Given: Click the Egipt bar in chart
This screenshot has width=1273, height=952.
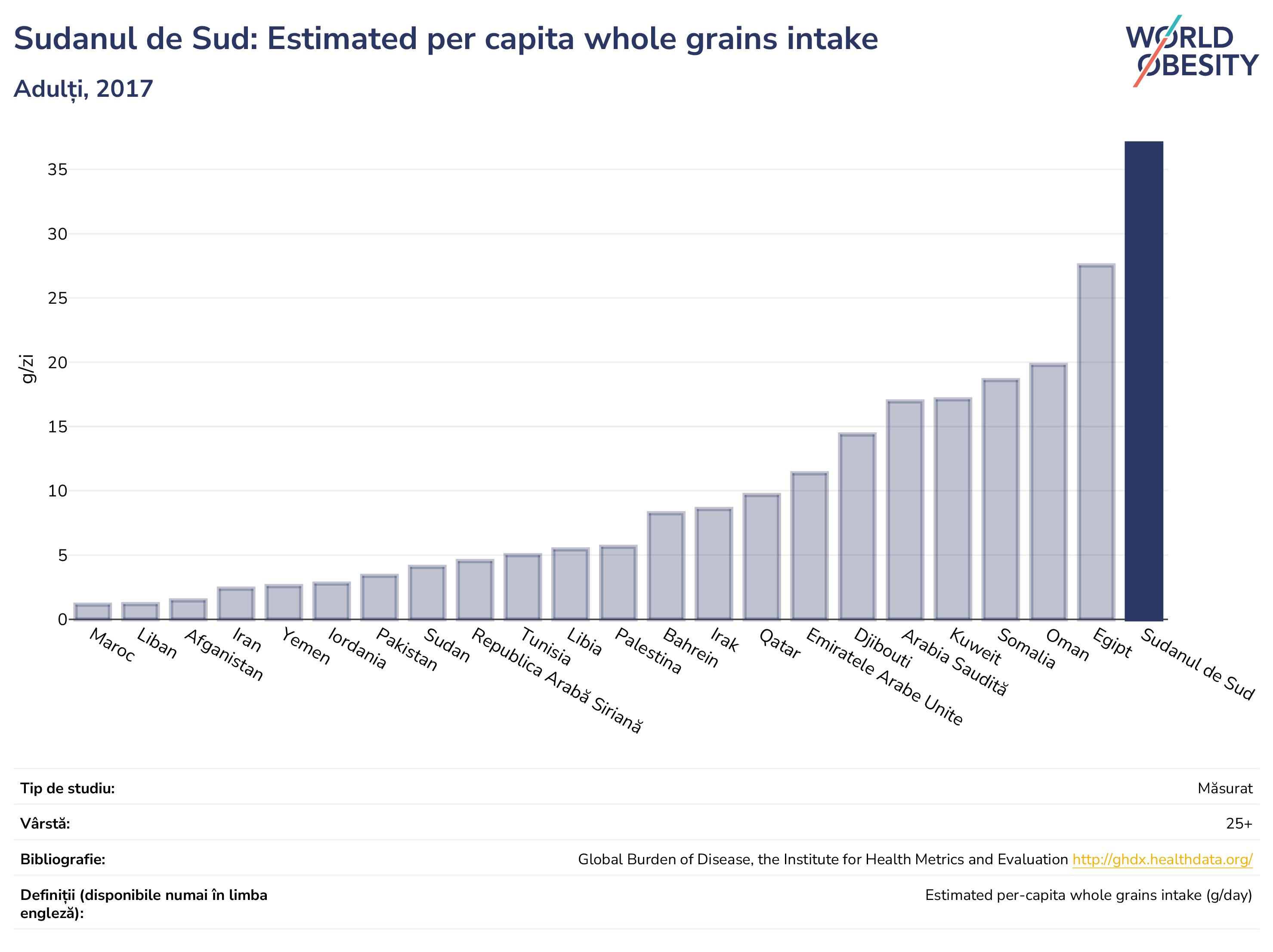Looking at the screenshot, I should (x=1096, y=442).
